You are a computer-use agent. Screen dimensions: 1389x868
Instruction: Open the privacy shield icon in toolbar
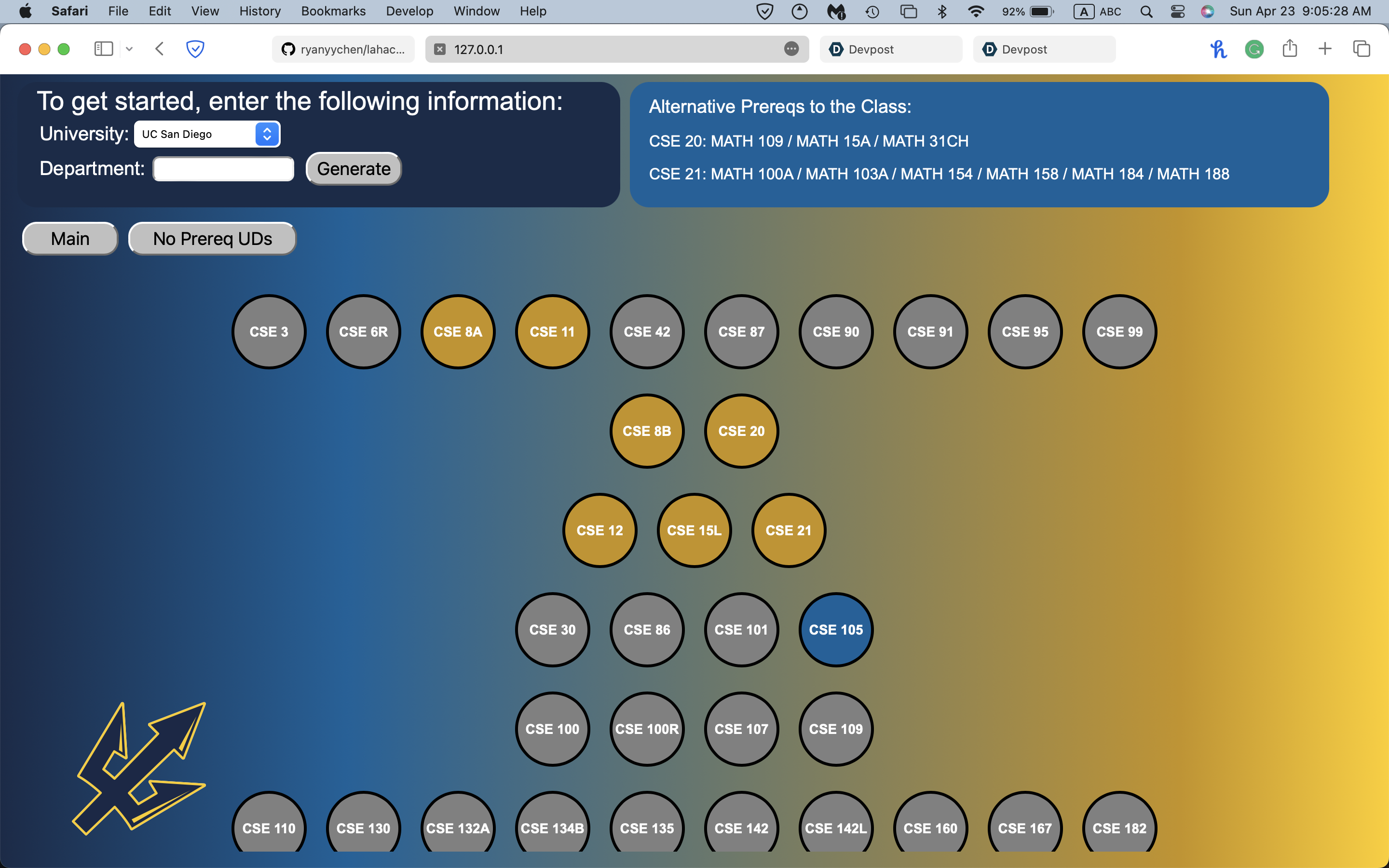pos(195,49)
